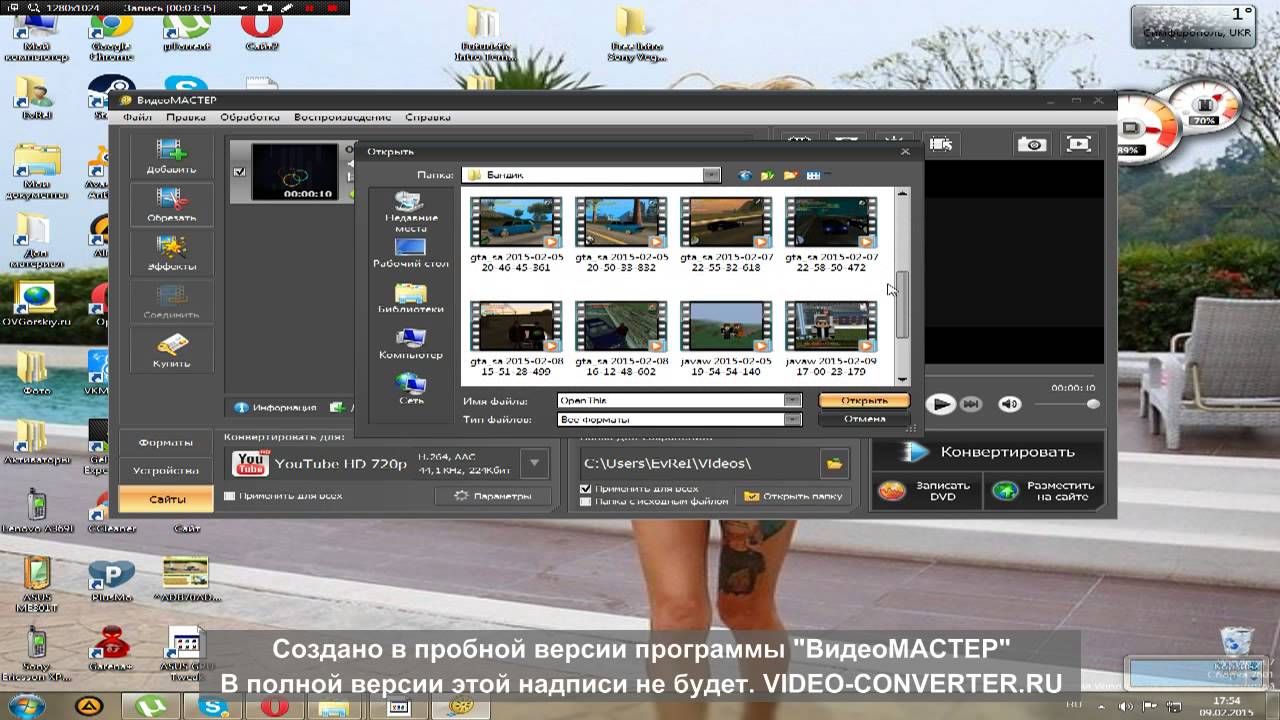Open Недавние места in dialog sidebar
This screenshot has height=720, width=1280.
pyautogui.click(x=410, y=212)
